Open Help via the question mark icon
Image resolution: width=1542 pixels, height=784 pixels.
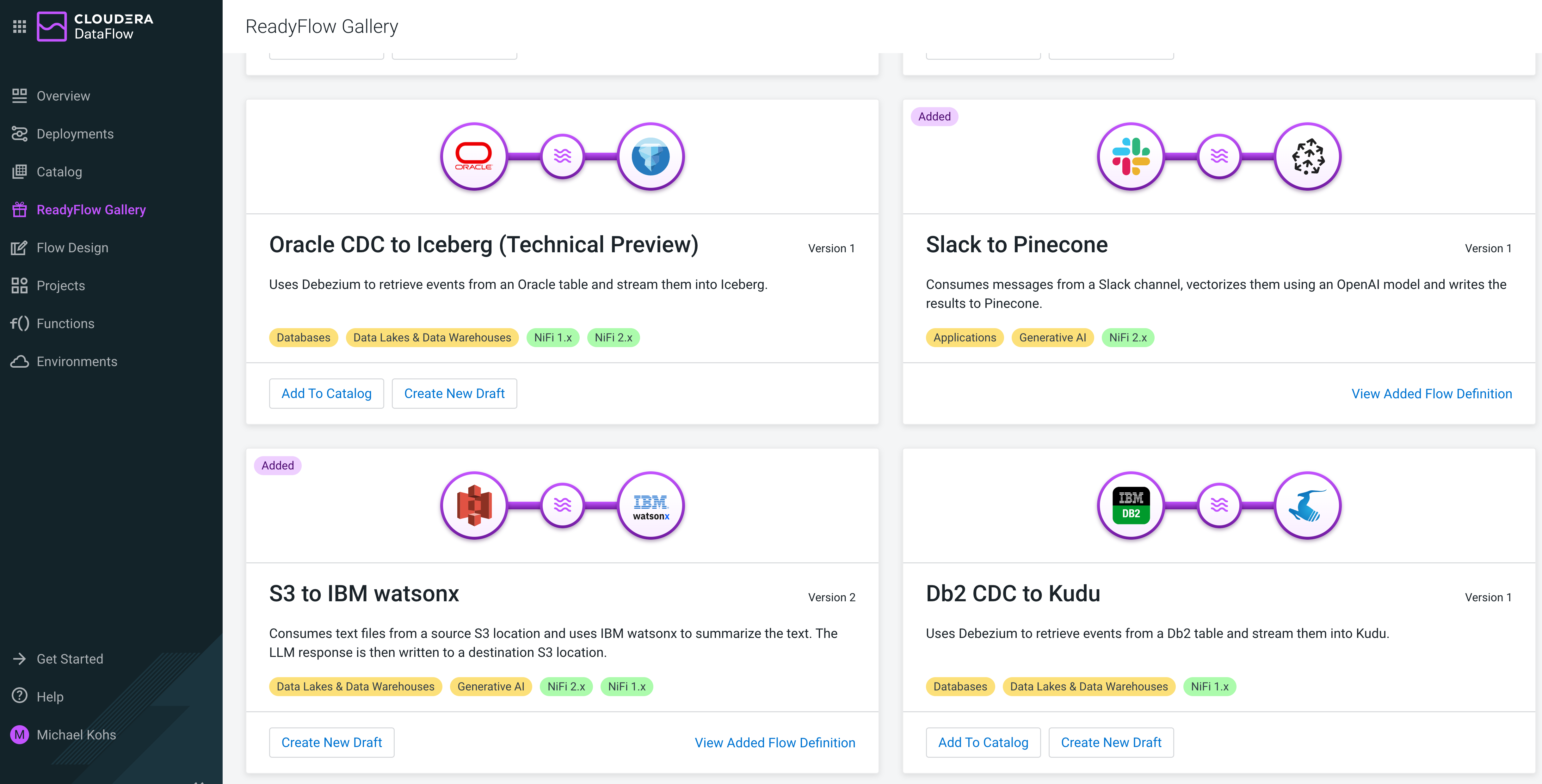(x=20, y=696)
